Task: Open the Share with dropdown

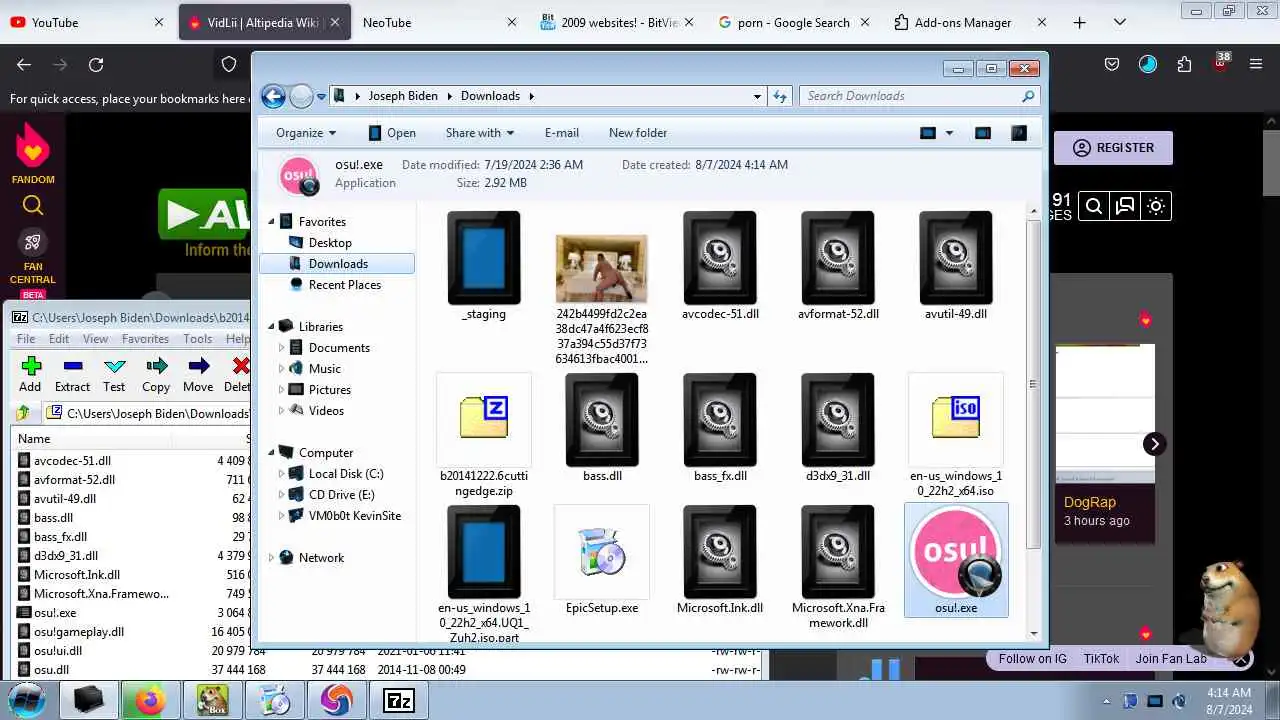Action: [x=480, y=133]
